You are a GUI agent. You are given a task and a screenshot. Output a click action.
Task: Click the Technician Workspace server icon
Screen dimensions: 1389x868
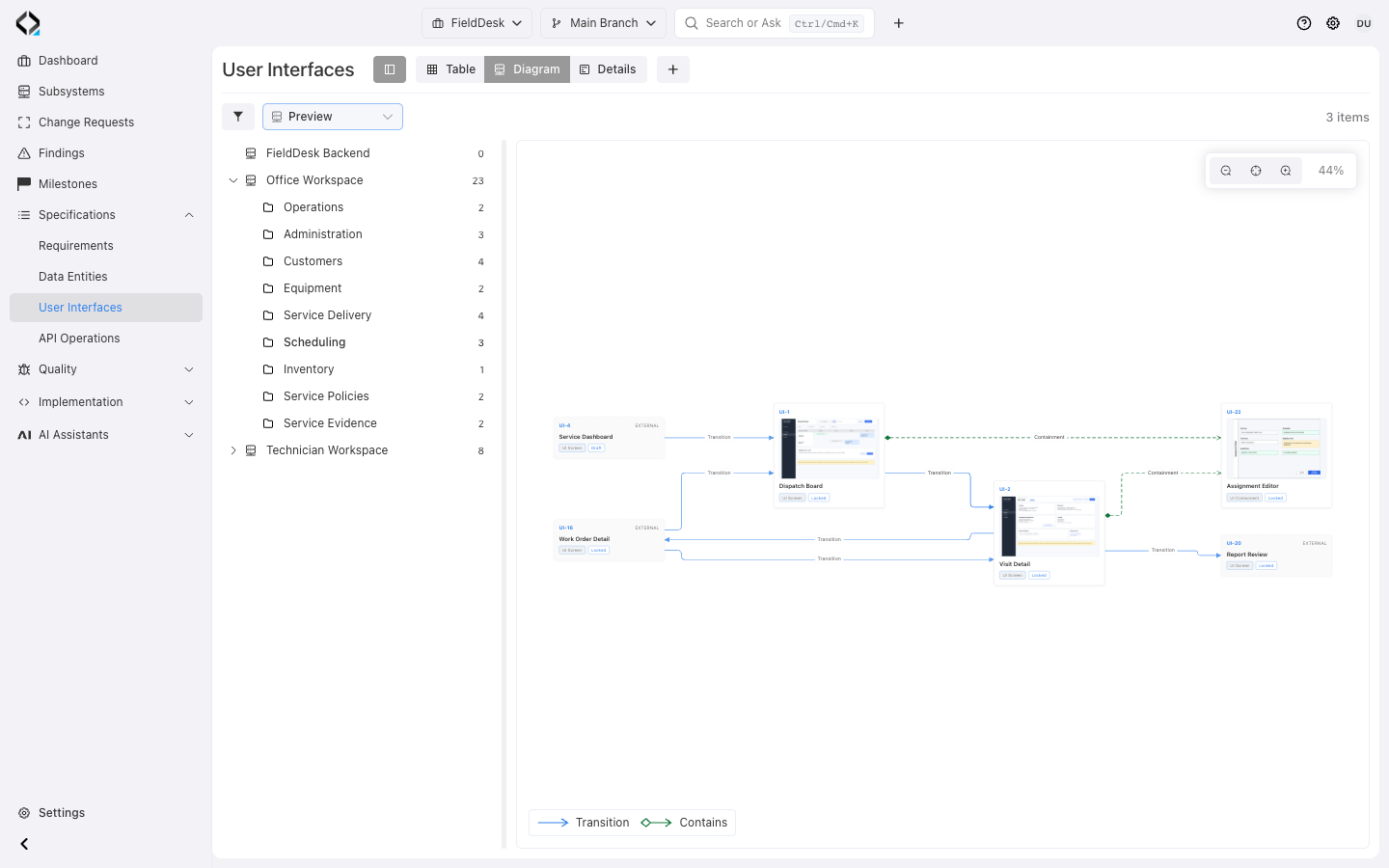[x=251, y=450]
